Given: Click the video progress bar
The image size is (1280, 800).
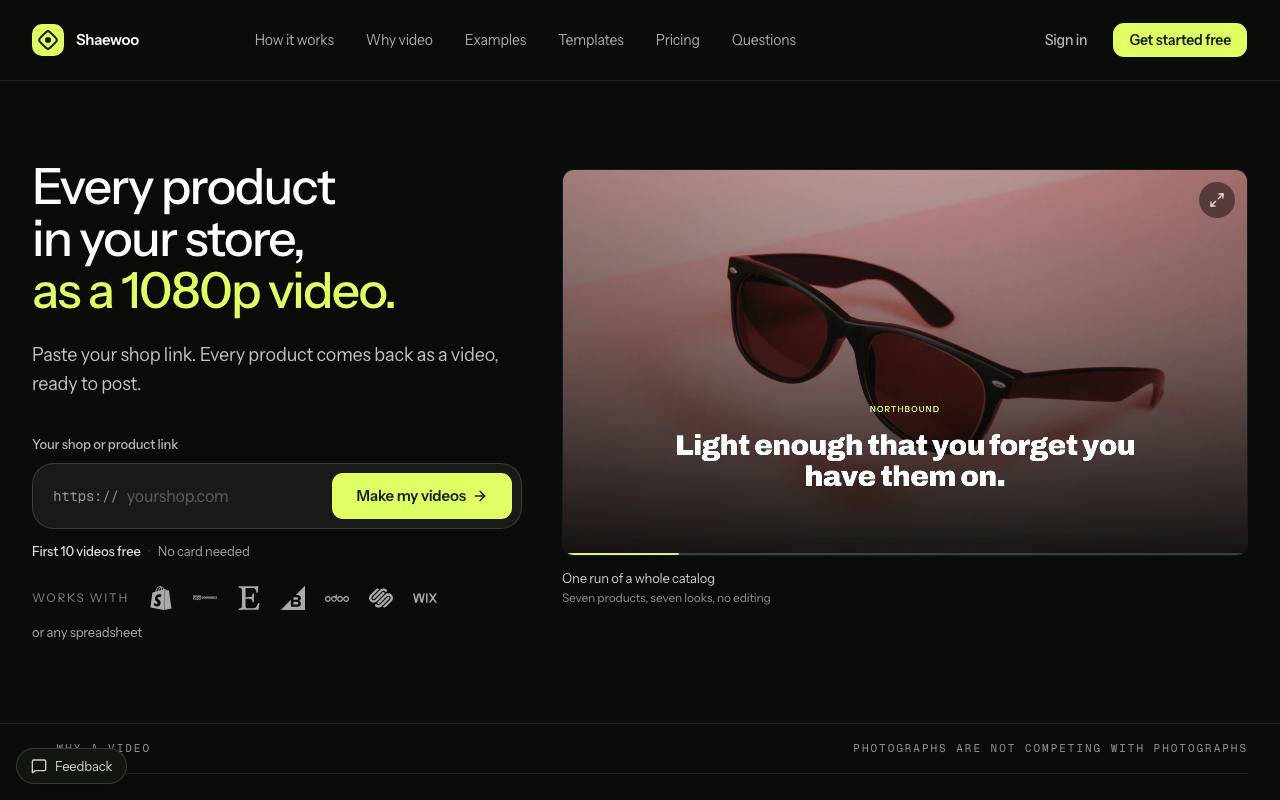Looking at the screenshot, I should coord(905,553).
